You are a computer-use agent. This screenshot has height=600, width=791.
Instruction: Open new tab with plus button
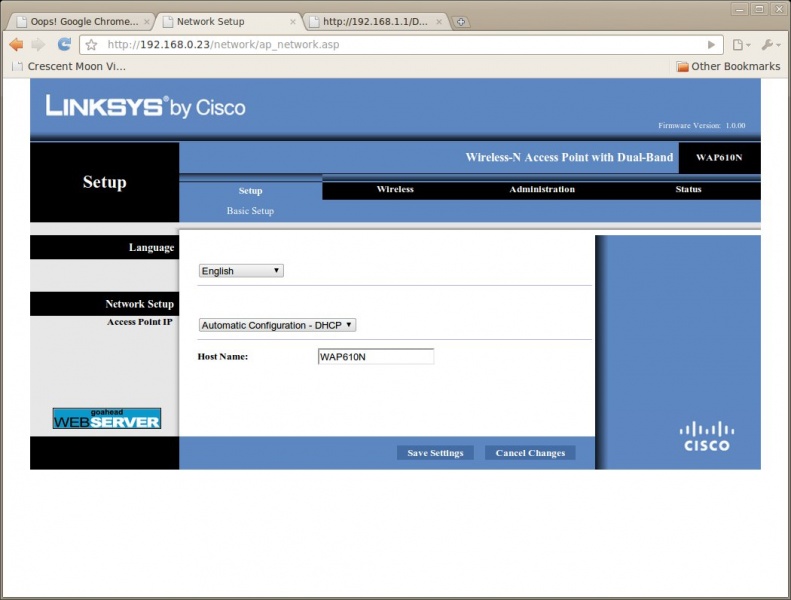461,22
